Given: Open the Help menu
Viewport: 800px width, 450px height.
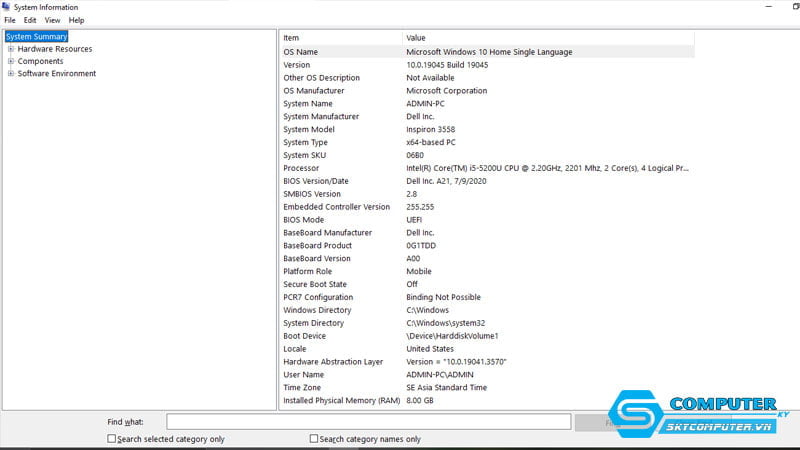Looking at the screenshot, I should pos(77,20).
